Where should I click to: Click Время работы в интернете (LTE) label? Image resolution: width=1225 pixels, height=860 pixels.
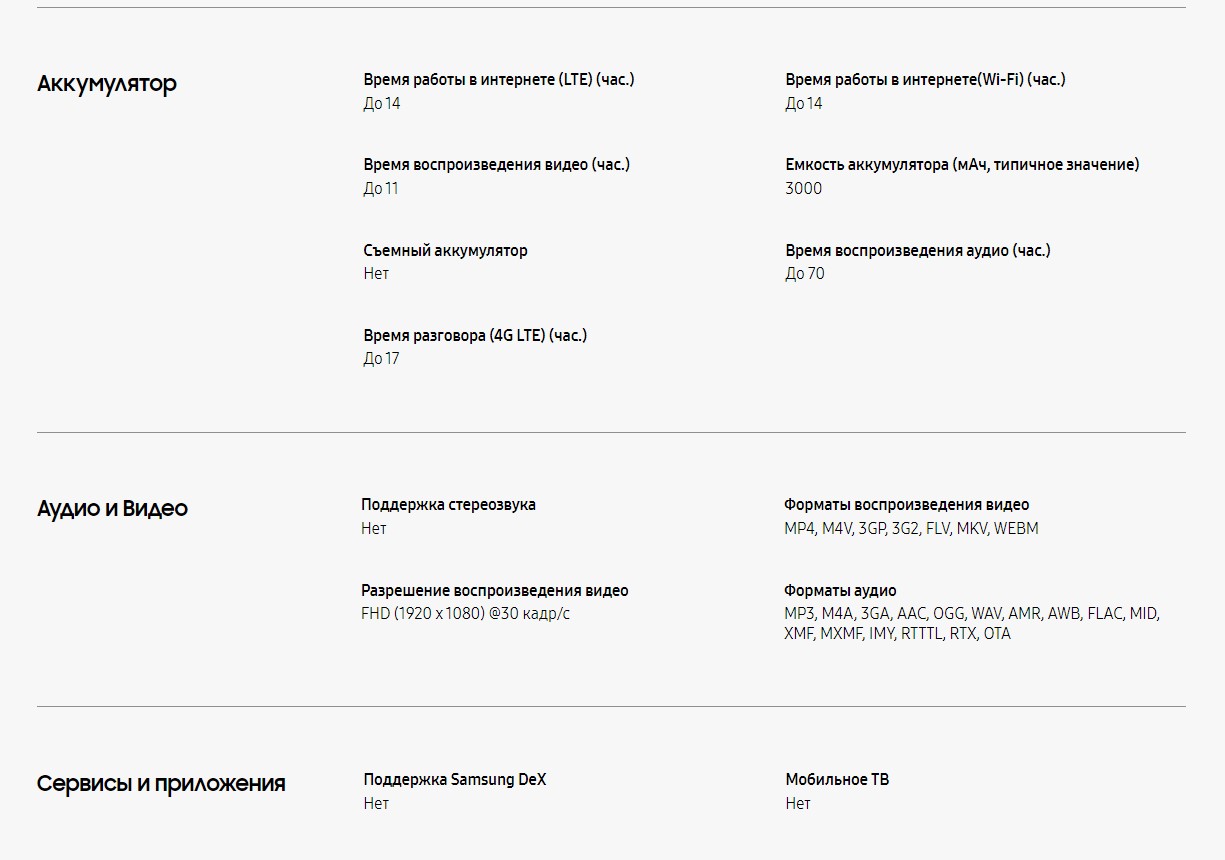[x=499, y=79]
